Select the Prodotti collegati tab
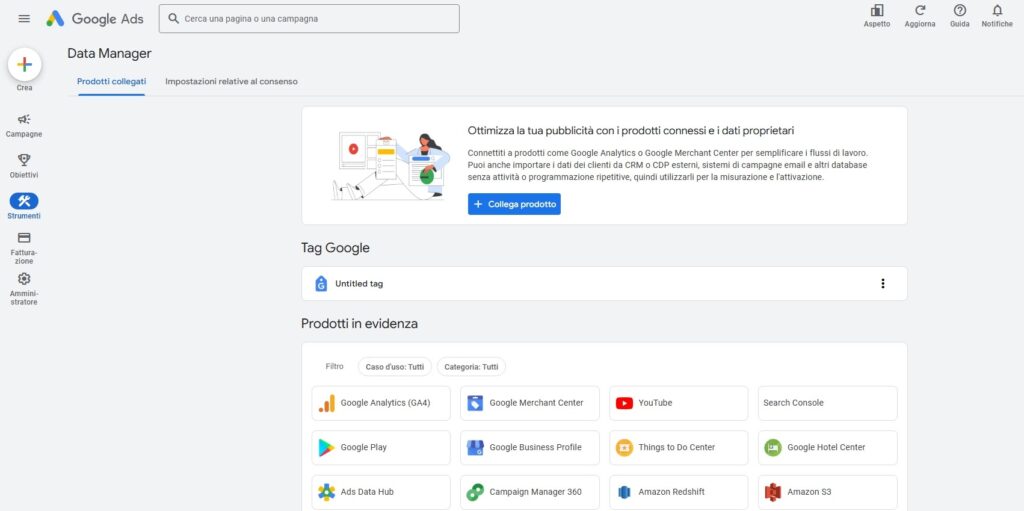This screenshot has height=511, width=1024. pyautogui.click(x=111, y=82)
